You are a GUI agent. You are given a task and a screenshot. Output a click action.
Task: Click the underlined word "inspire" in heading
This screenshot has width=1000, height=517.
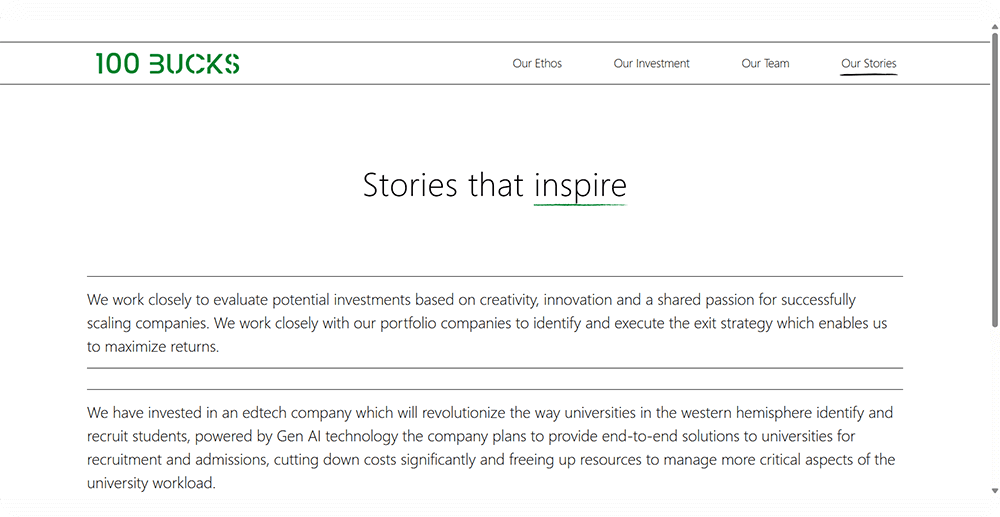point(580,185)
